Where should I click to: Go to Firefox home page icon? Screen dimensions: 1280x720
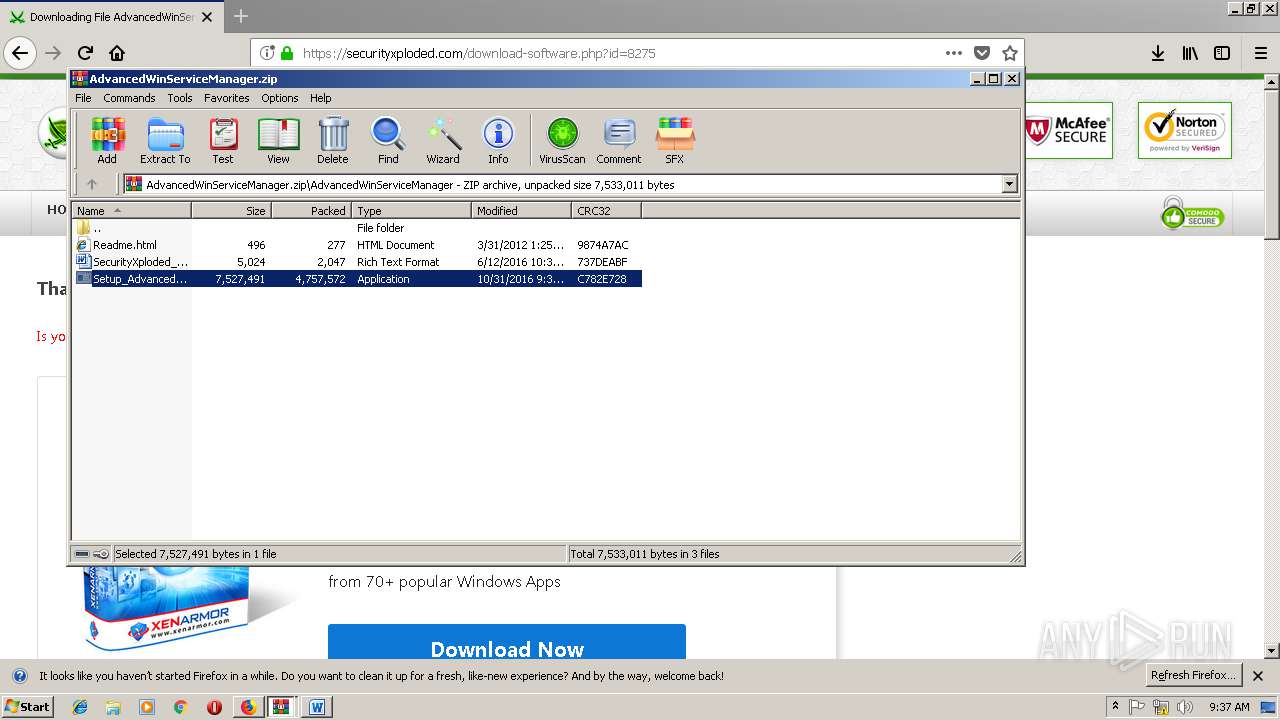(117, 53)
